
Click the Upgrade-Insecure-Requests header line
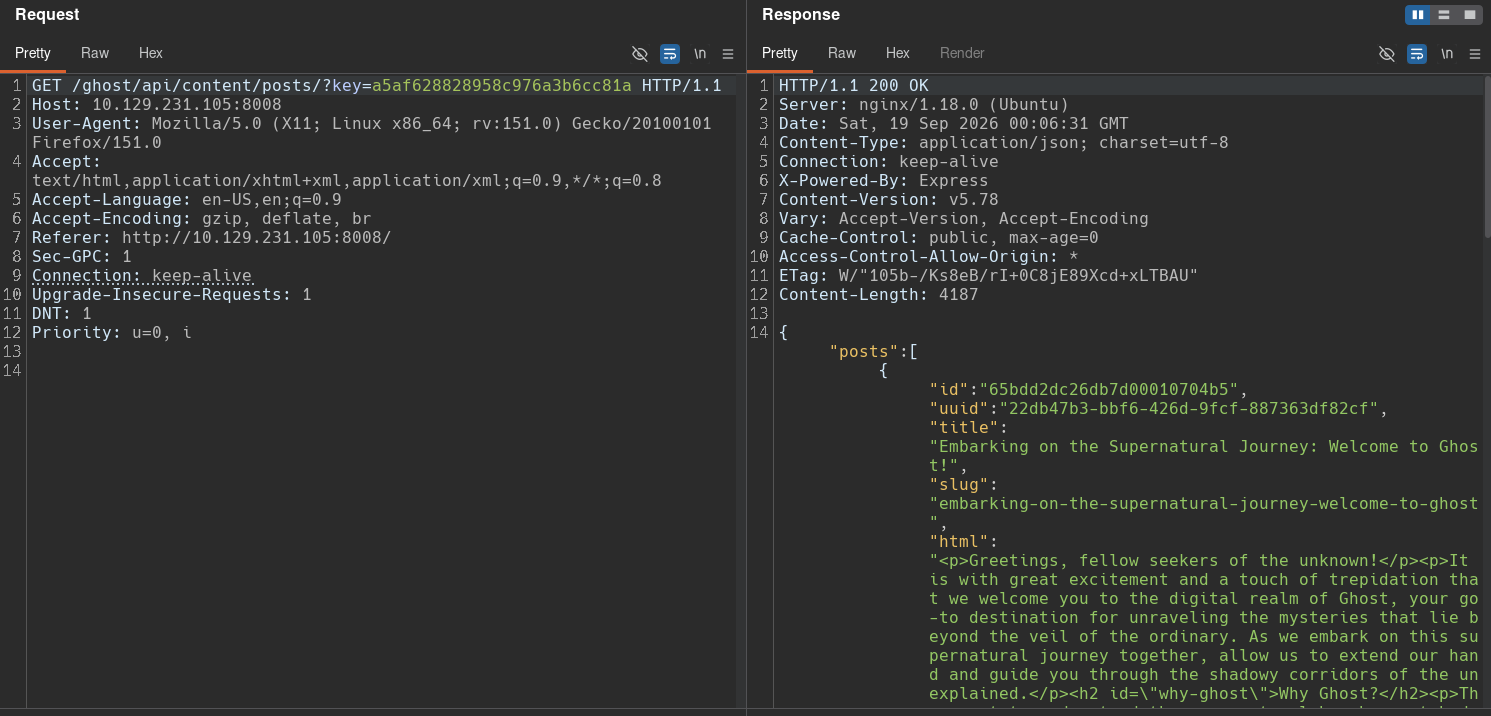(172, 294)
